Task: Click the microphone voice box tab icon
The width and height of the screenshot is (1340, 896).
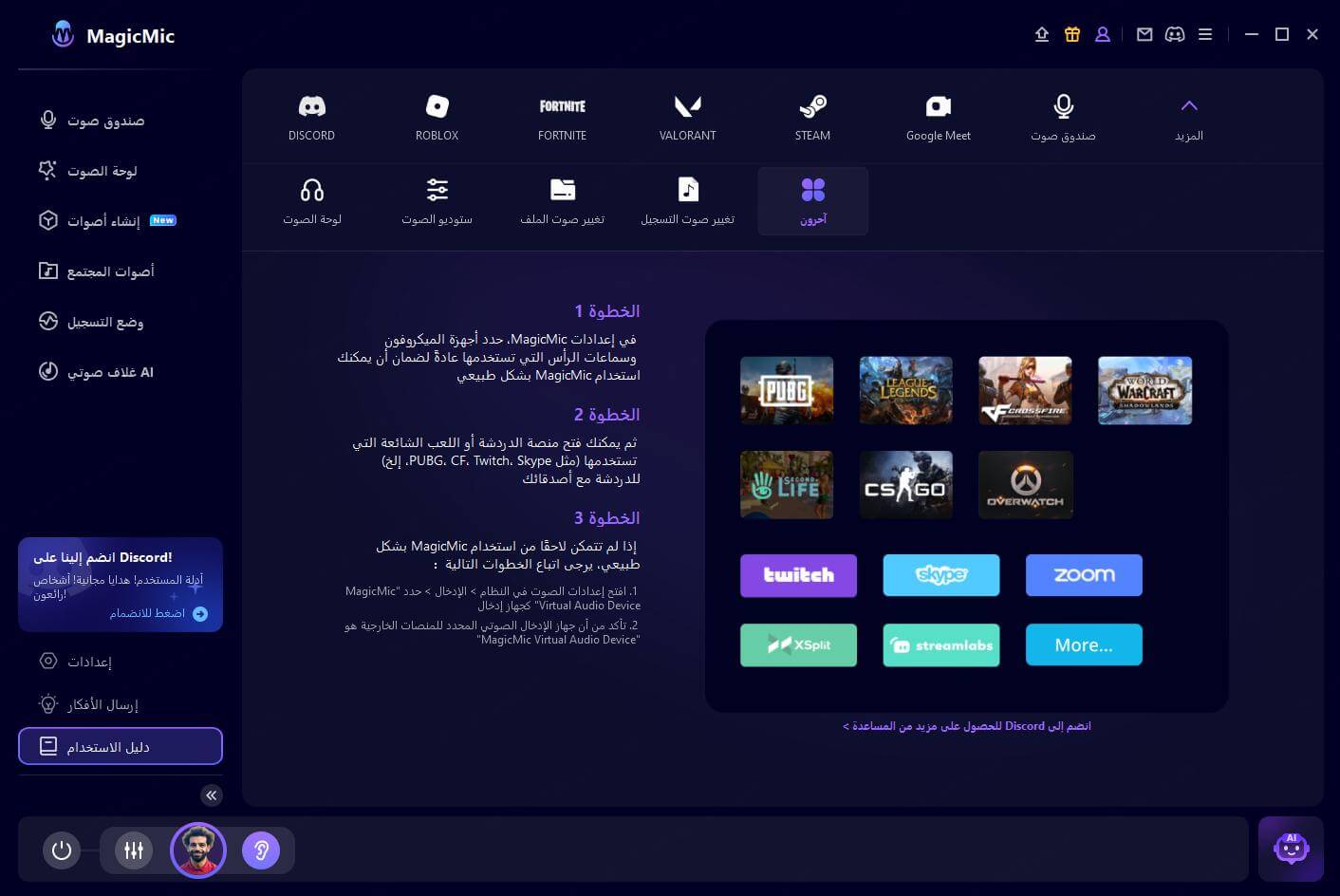Action: (1063, 118)
